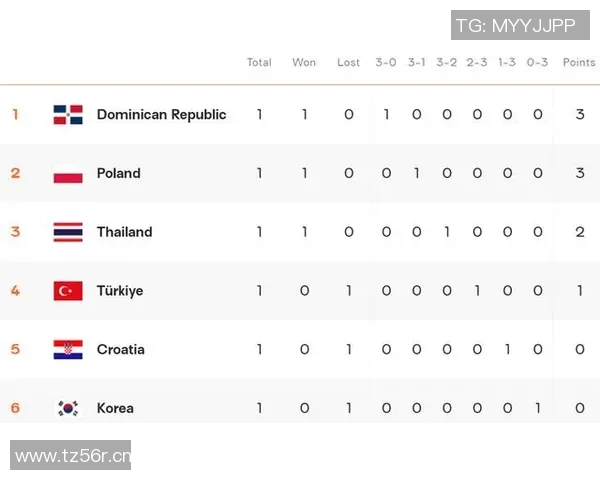Click the Croatia flag icon
This screenshot has width=600, height=480.
pyautogui.click(x=68, y=350)
